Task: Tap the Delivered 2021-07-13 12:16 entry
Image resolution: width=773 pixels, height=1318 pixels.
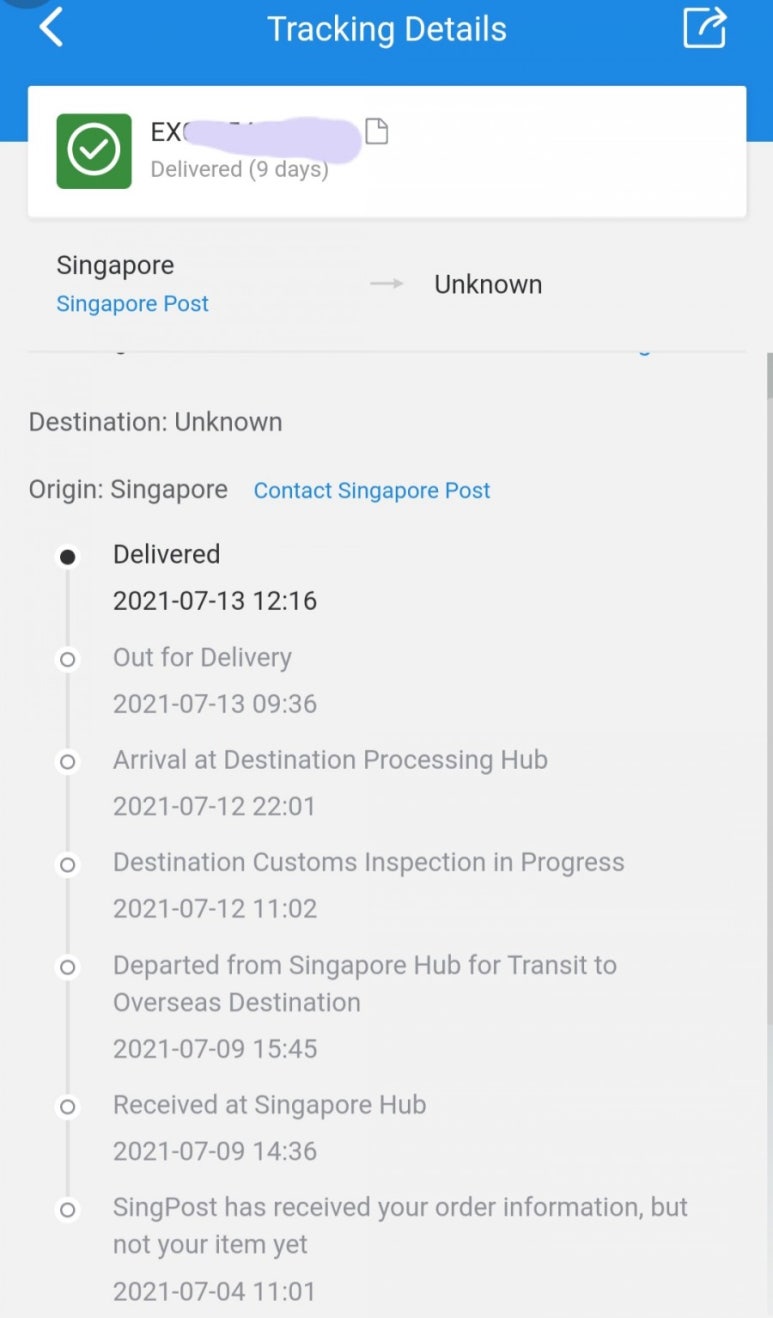Action: [x=215, y=577]
